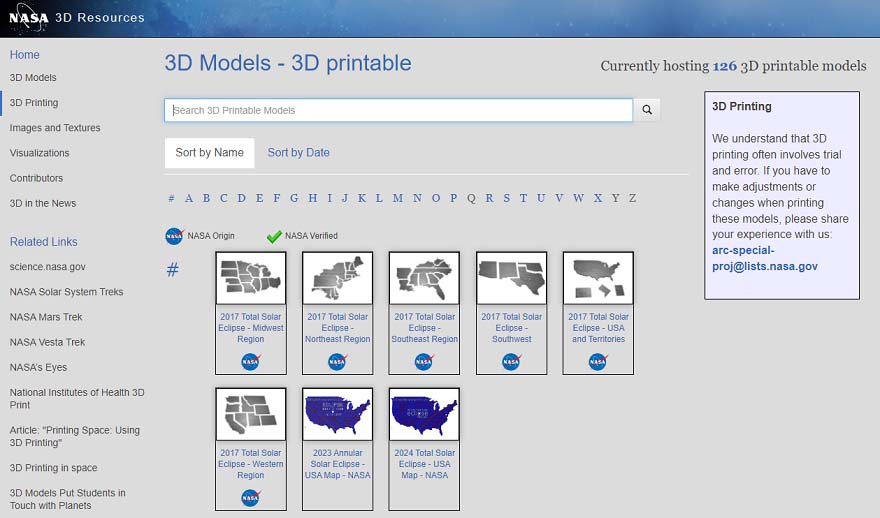Screen dimensions: 880x518
Task: Focus the Search 3D Printable Models field
Action: 398,110
